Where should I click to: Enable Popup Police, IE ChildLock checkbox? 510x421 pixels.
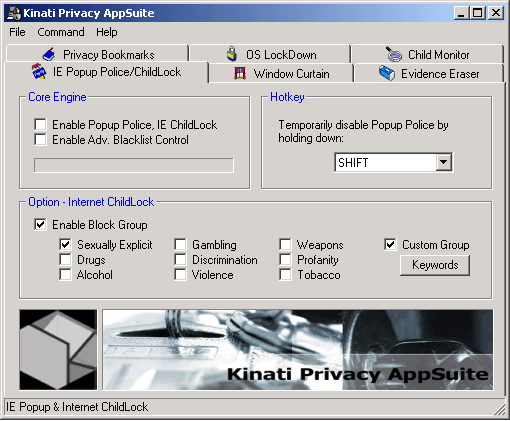coord(40,125)
